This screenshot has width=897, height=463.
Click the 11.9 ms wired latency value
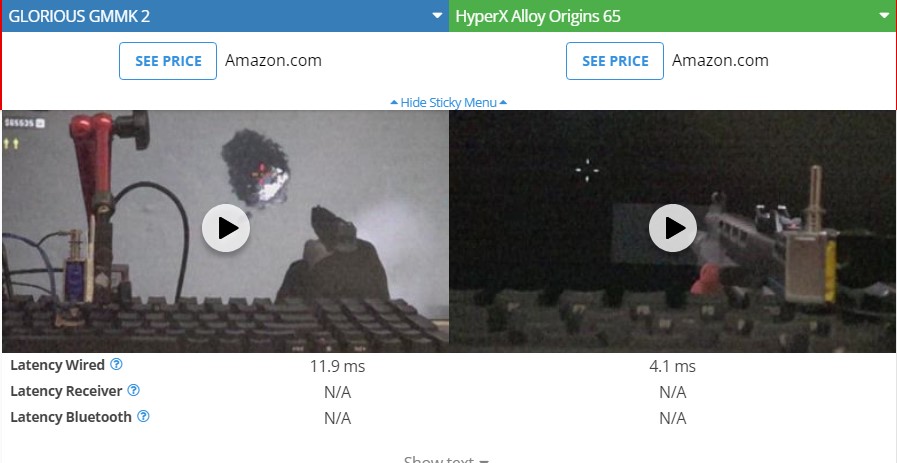pos(338,366)
